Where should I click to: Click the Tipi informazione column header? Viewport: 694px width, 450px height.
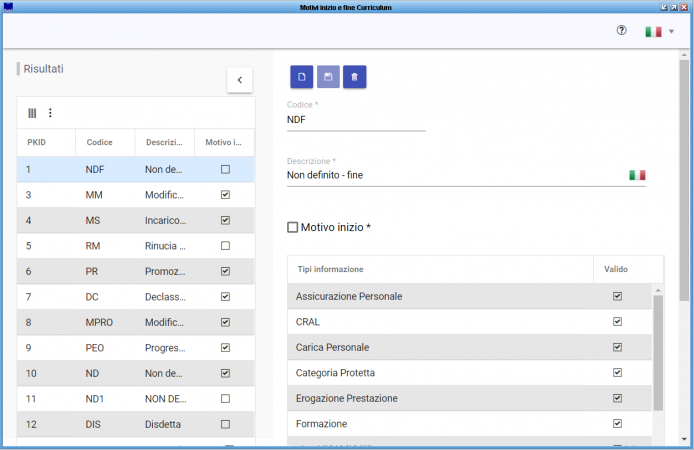(x=330, y=270)
